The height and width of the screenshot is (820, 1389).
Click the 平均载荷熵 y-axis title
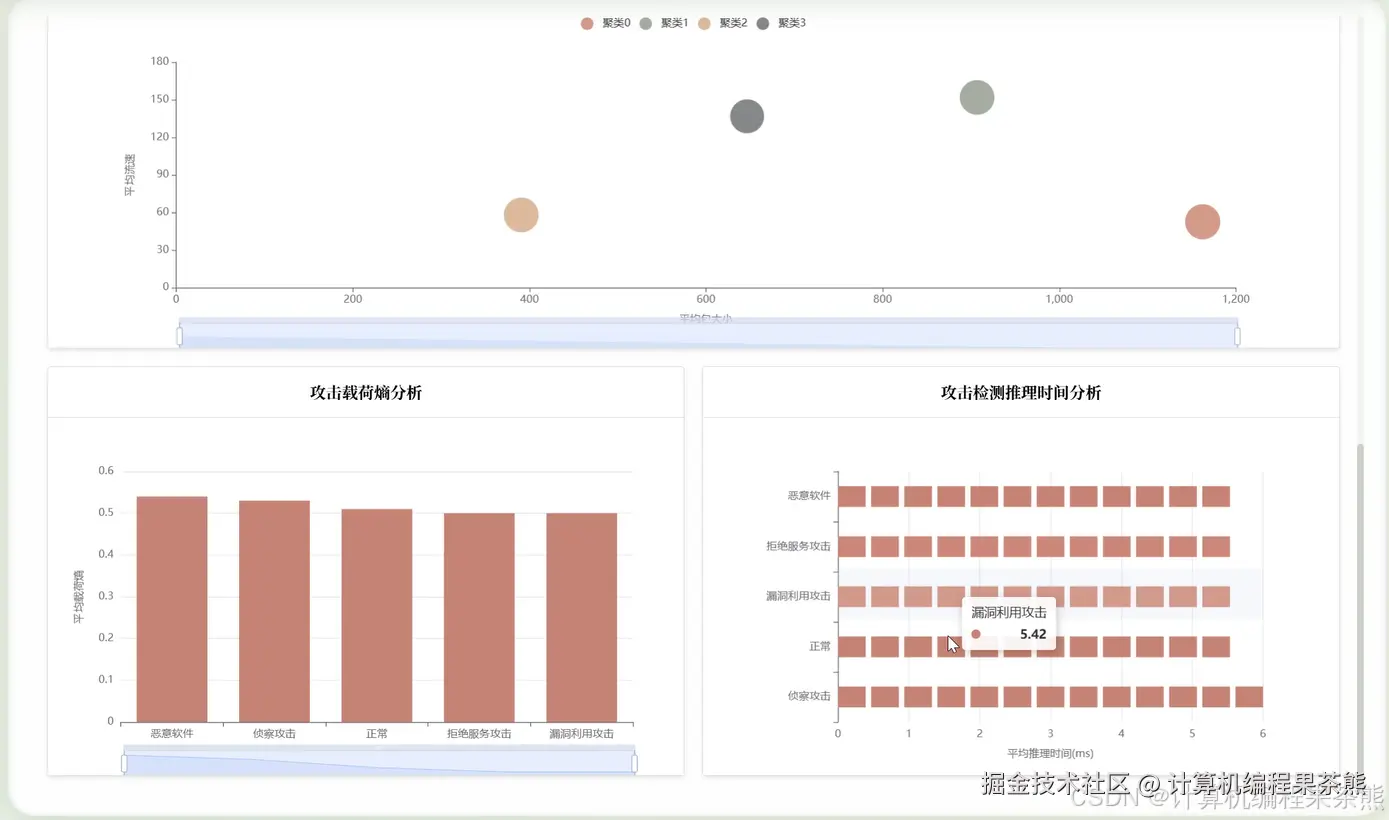pyautogui.click(x=78, y=597)
